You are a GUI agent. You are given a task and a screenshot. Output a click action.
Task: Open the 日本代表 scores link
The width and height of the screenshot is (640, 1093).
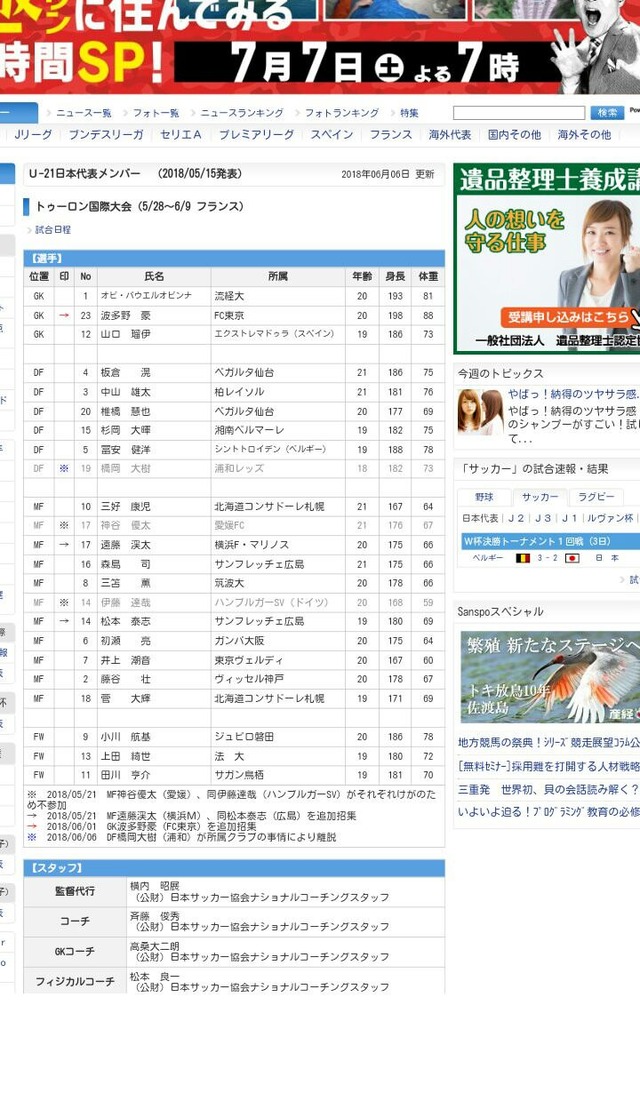[x=480, y=518]
